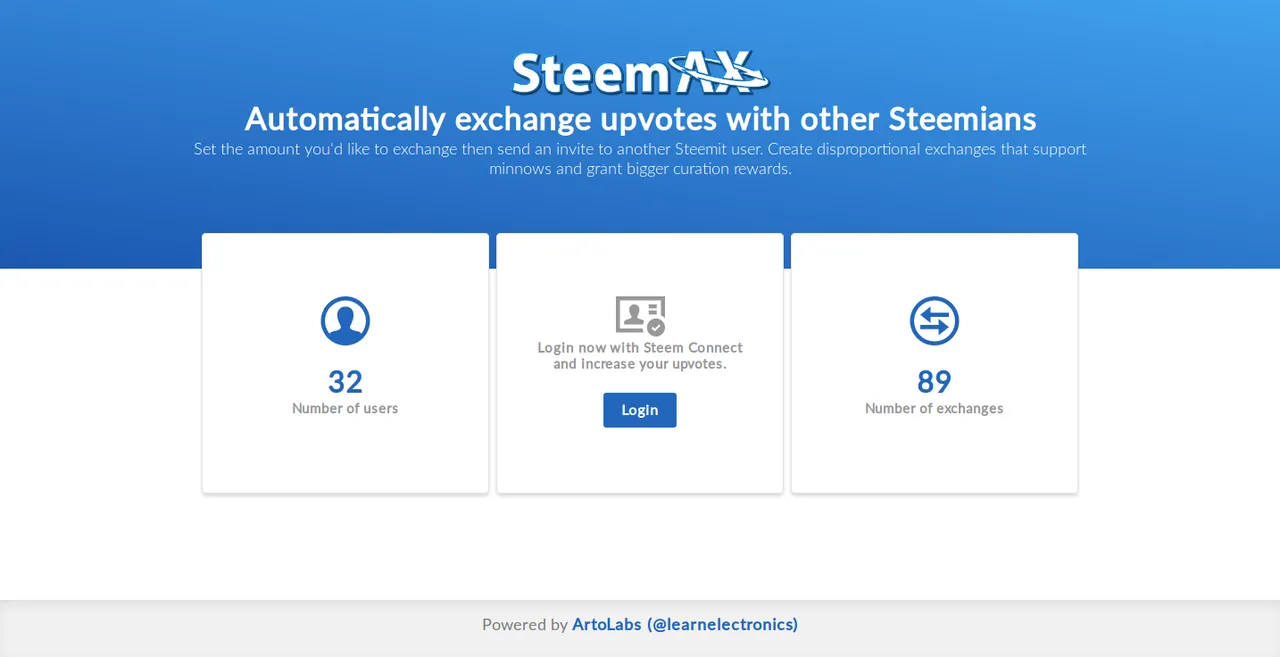
Task: Click the 'and increase your upvotes' line
Action: (x=640, y=364)
